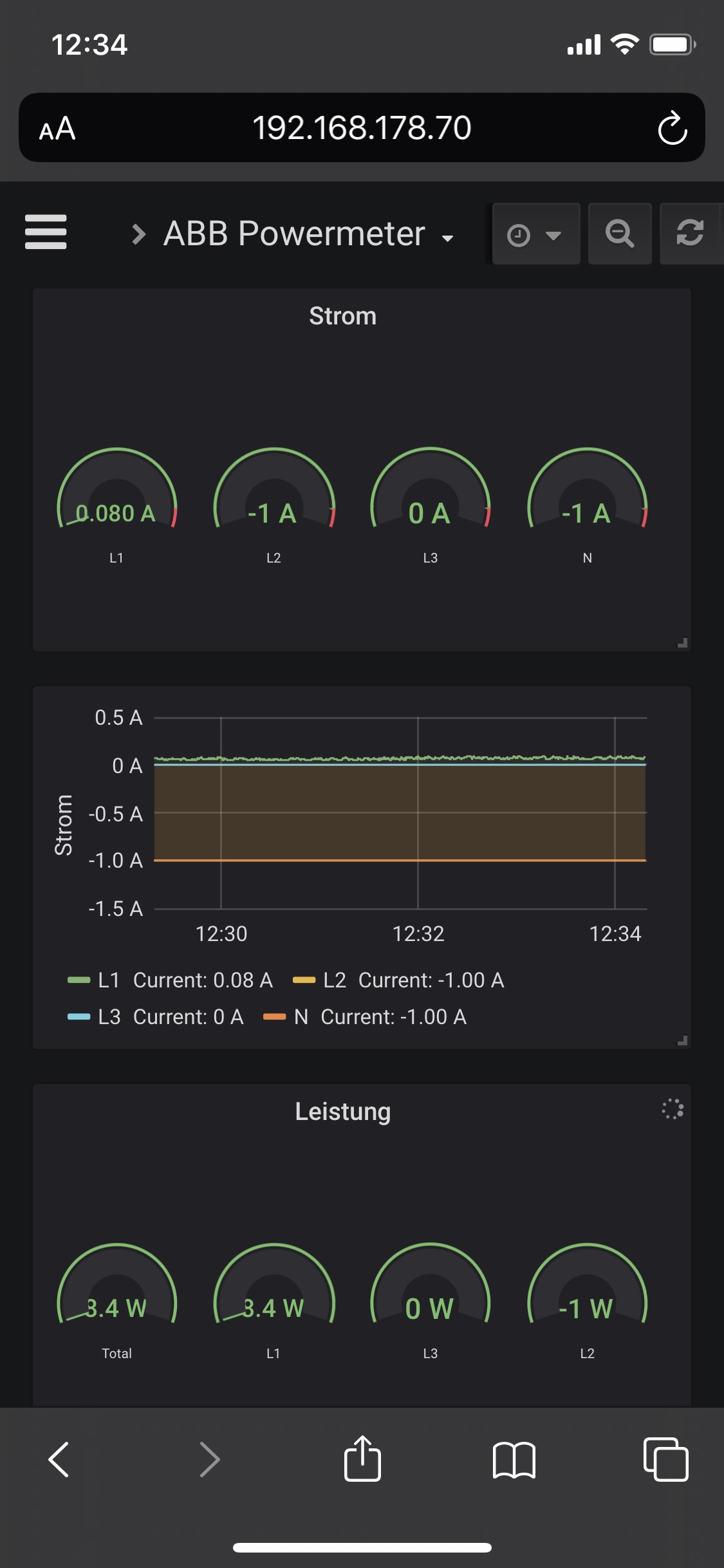
Task: Refresh the dashboard with the sync icon
Action: point(690,233)
